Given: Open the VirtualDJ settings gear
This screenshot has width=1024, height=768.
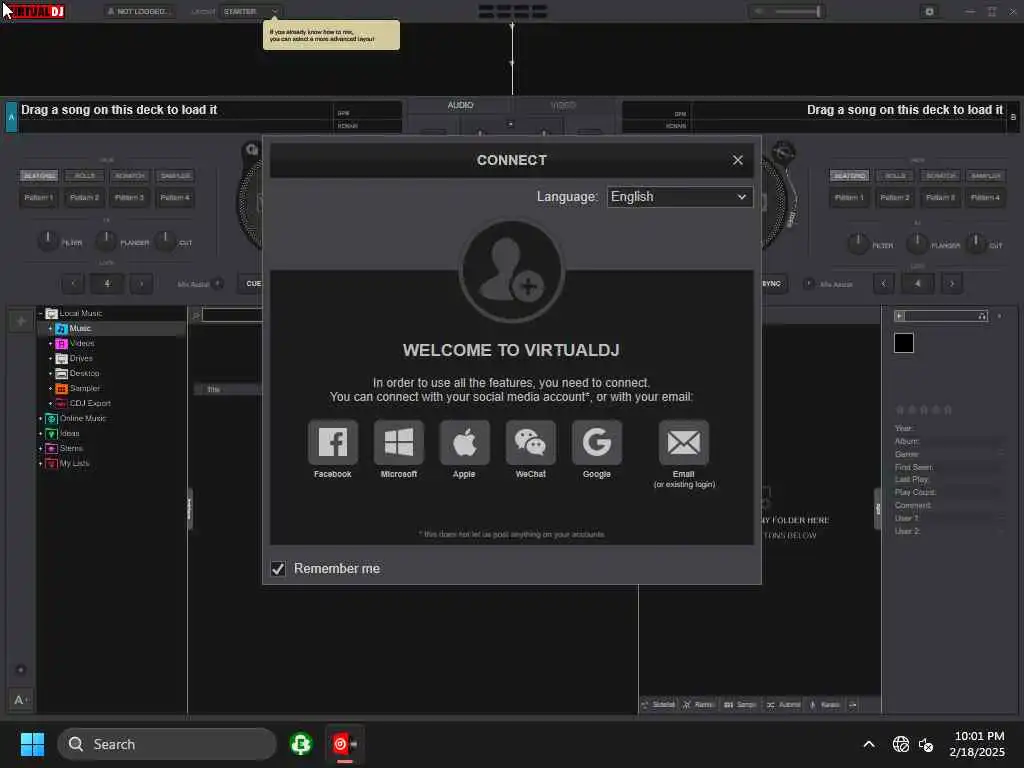Looking at the screenshot, I should point(929,11).
